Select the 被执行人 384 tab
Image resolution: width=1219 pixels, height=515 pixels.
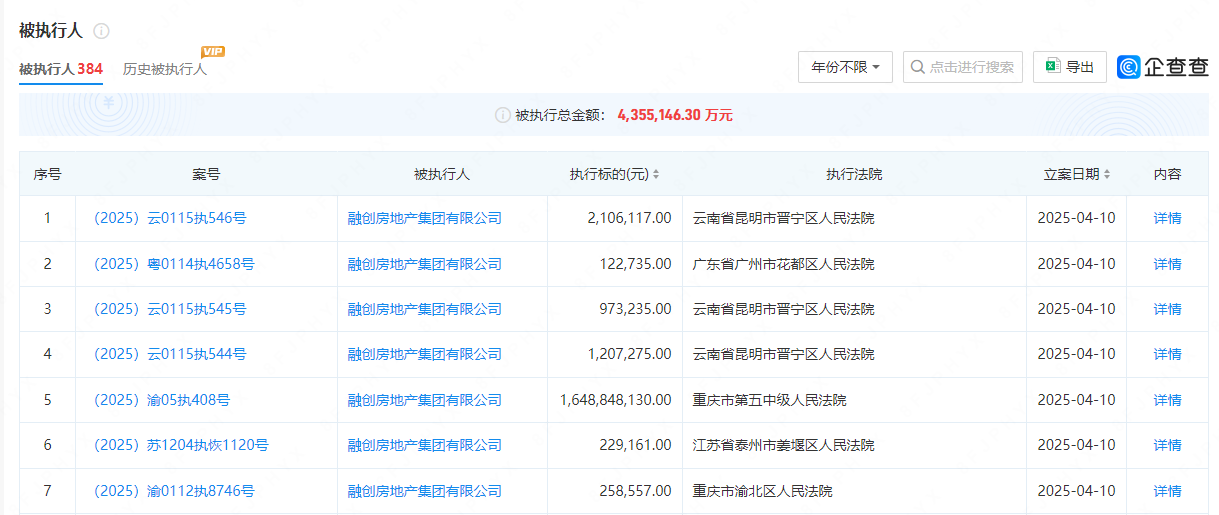coord(60,69)
